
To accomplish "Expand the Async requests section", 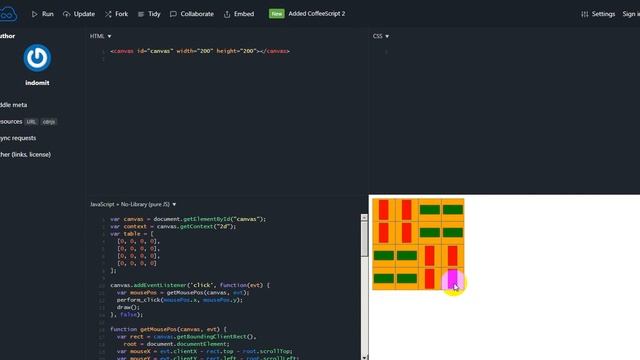I will click(18, 138).
